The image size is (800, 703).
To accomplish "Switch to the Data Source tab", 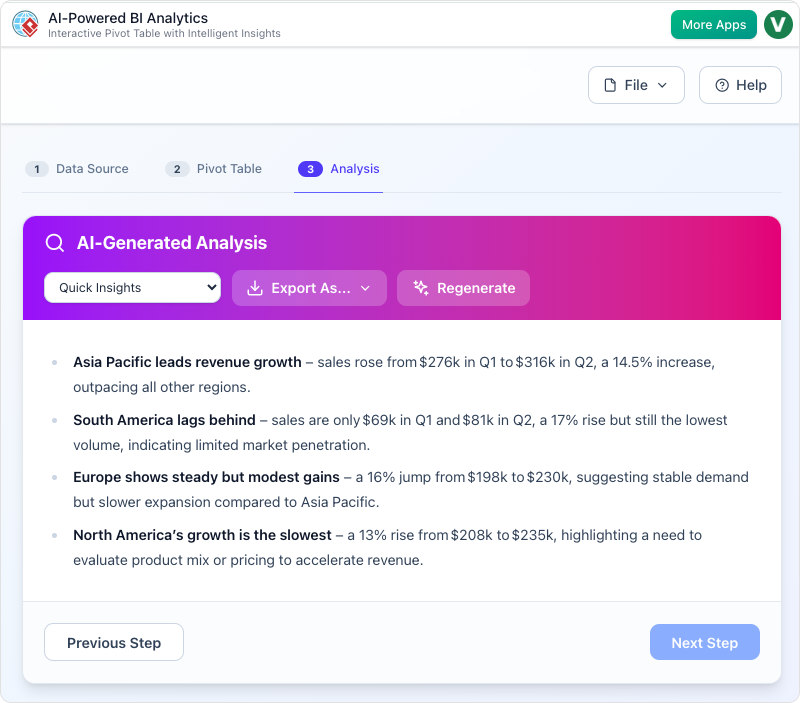I will 94,169.
